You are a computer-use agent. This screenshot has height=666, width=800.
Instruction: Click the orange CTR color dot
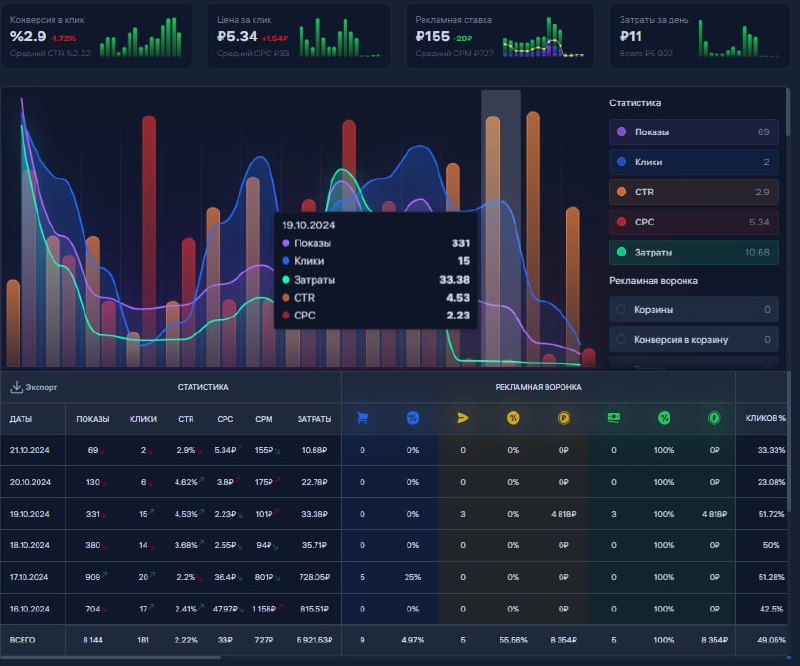[621, 192]
